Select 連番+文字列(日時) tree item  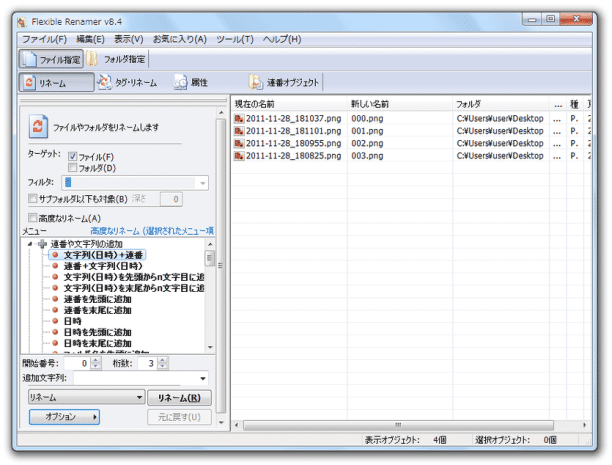103,266
